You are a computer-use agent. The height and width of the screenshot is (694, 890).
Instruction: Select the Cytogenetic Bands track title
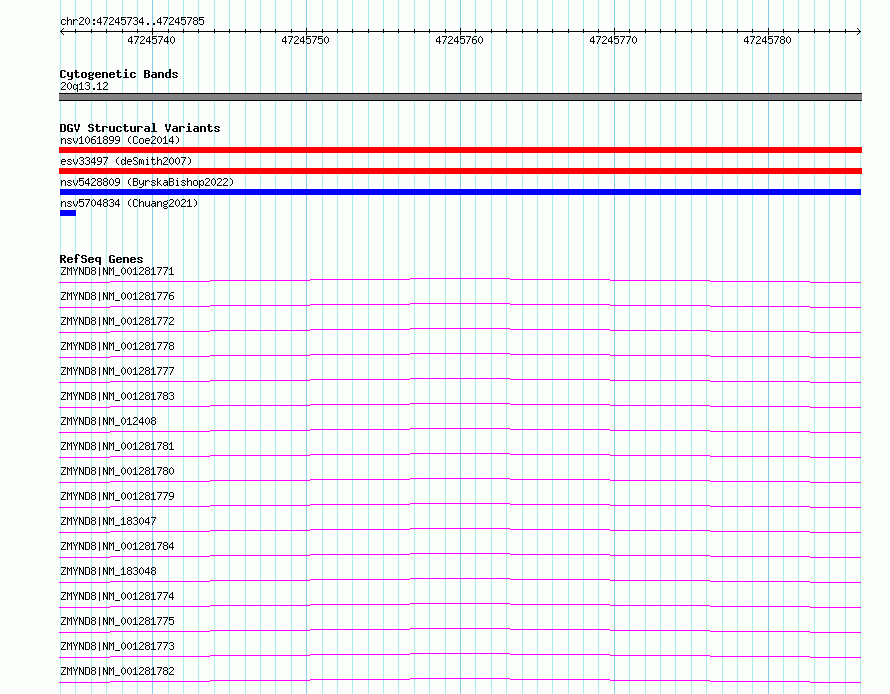click(119, 74)
